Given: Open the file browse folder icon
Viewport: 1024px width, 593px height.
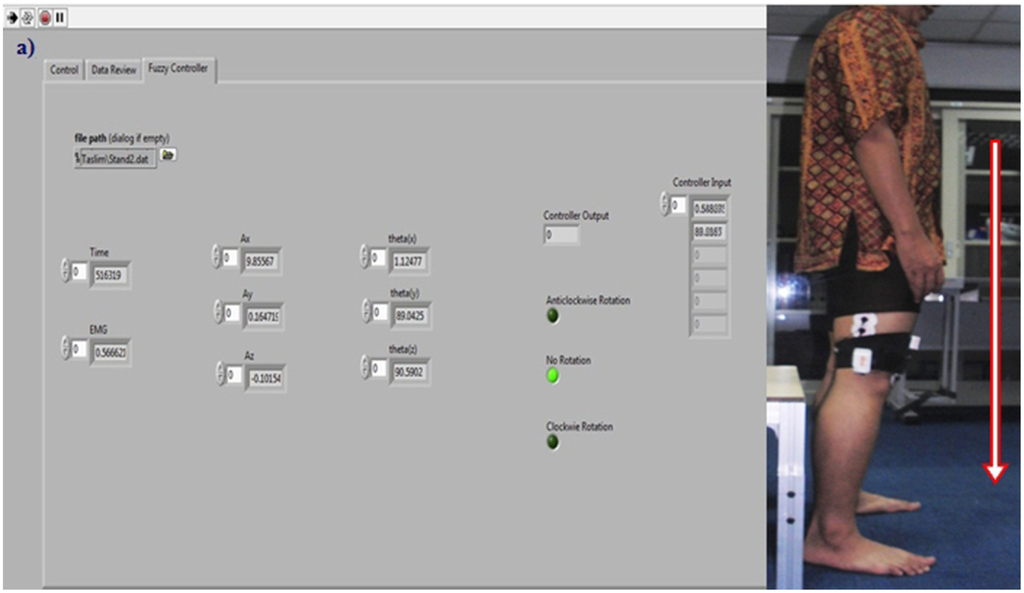Looking at the screenshot, I should click(169, 155).
